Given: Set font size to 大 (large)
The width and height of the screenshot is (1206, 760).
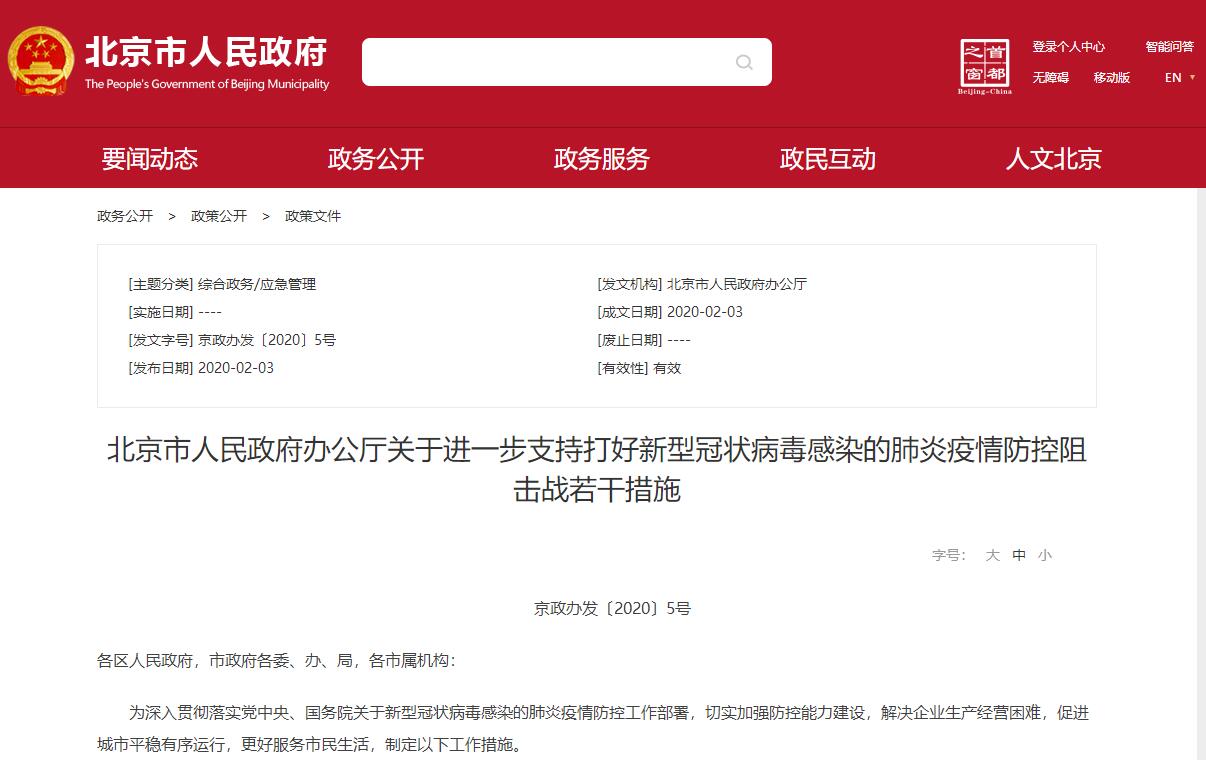Looking at the screenshot, I should (992, 555).
